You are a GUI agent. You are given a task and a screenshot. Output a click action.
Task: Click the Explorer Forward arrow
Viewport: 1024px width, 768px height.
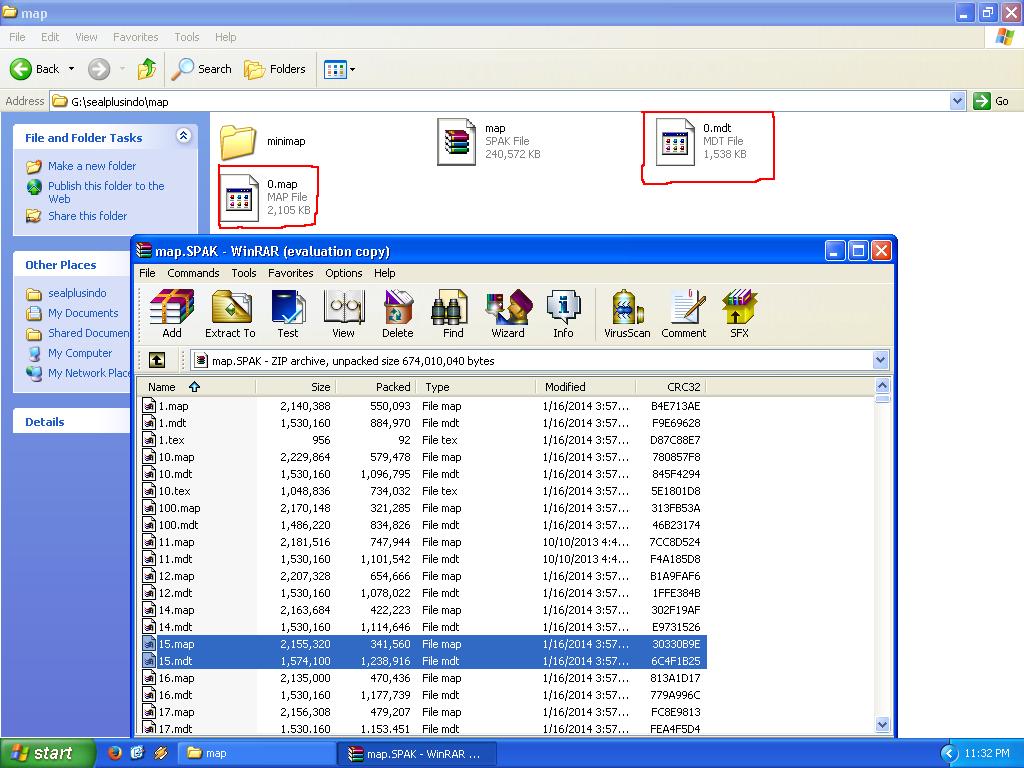pos(99,69)
